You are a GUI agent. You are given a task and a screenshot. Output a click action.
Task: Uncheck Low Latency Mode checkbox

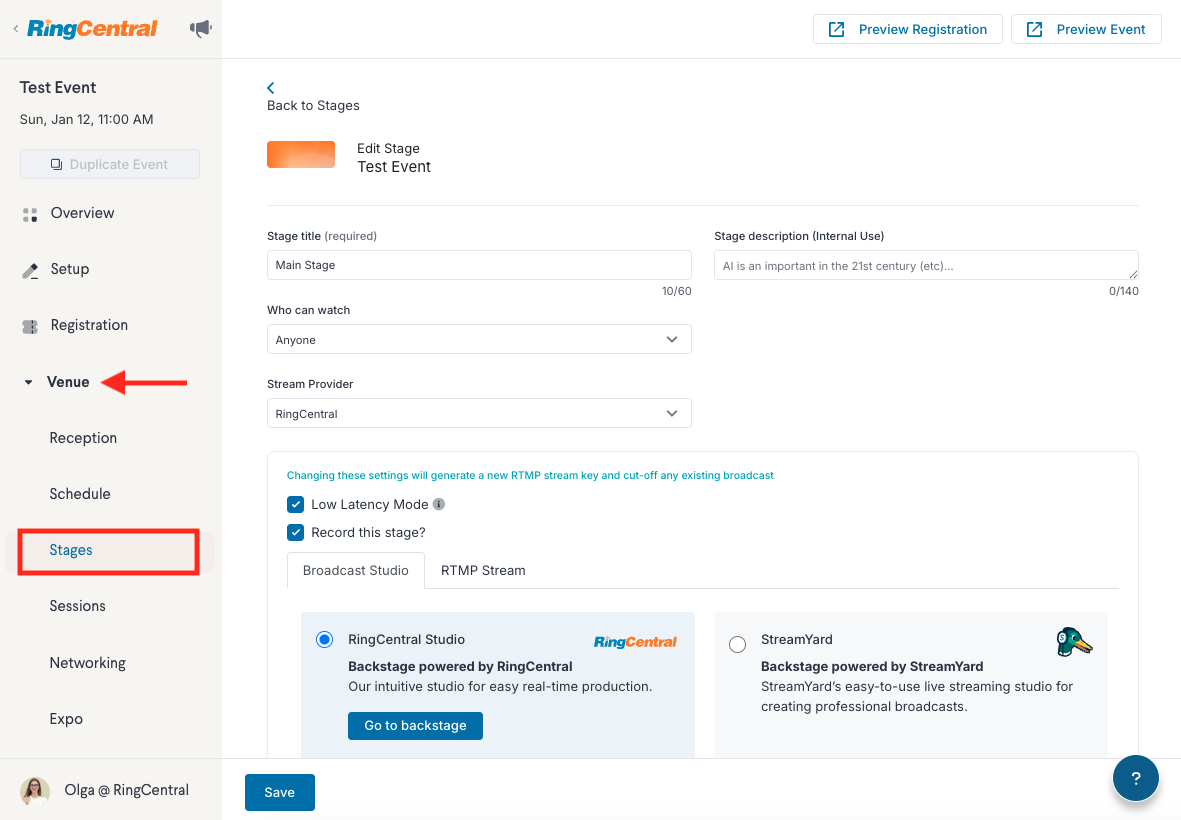point(295,504)
